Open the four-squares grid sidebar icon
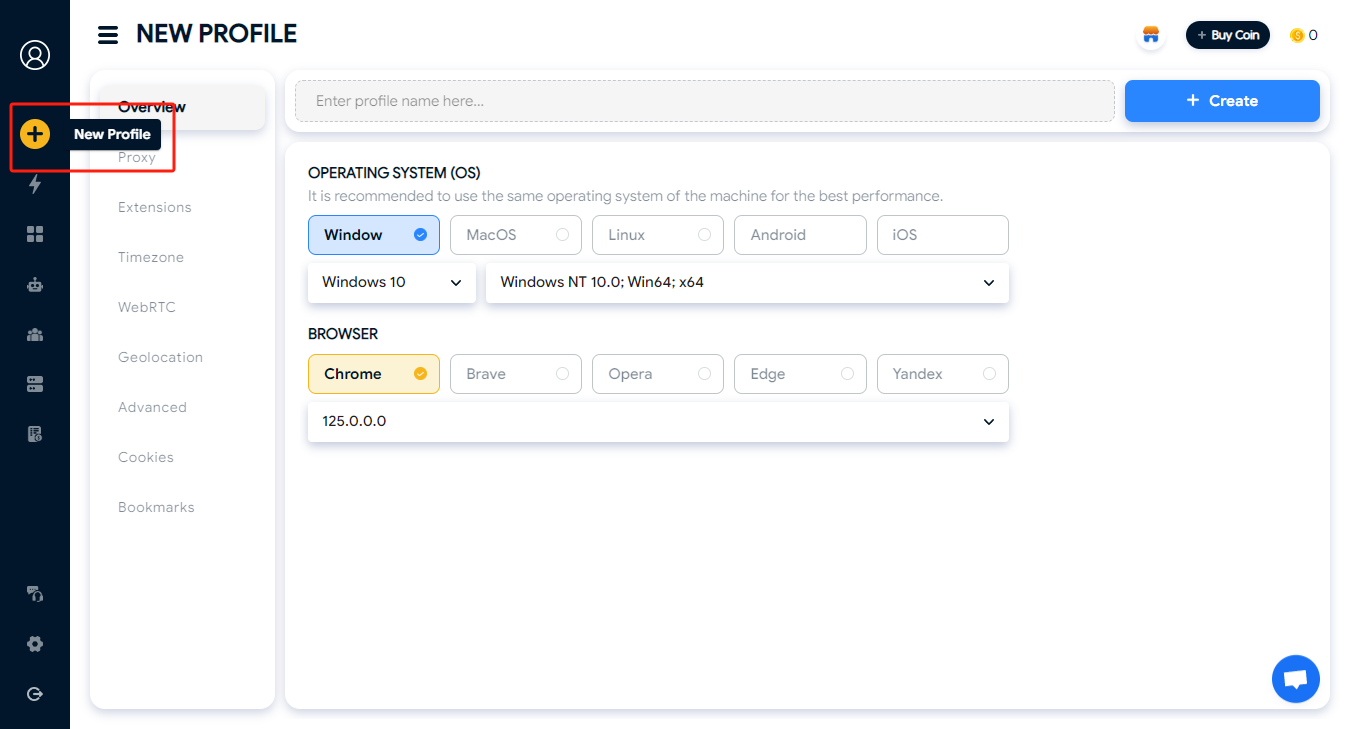 (x=35, y=234)
